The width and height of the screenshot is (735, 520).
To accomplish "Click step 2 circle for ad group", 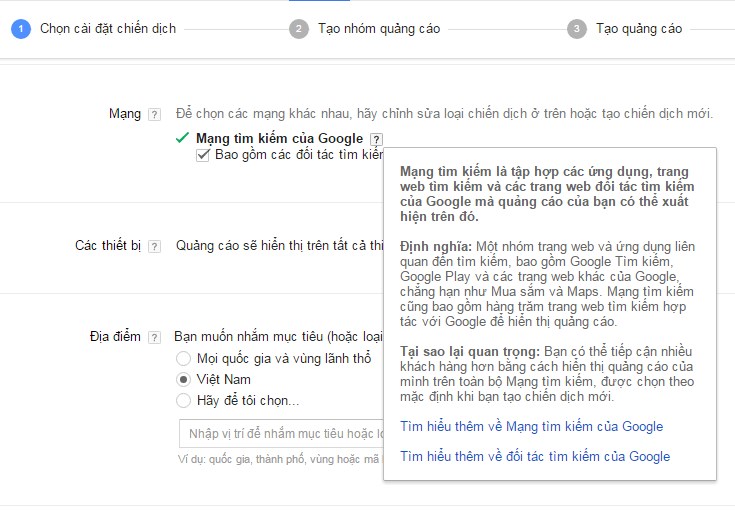I will 299,29.
